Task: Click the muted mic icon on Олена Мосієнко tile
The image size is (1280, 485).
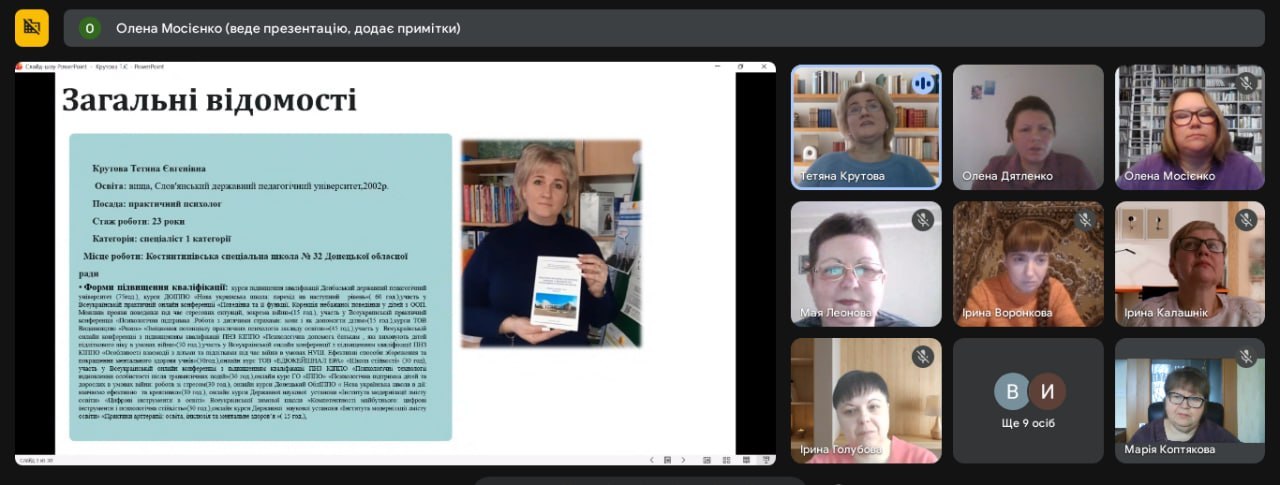Action: pos(1246,83)
